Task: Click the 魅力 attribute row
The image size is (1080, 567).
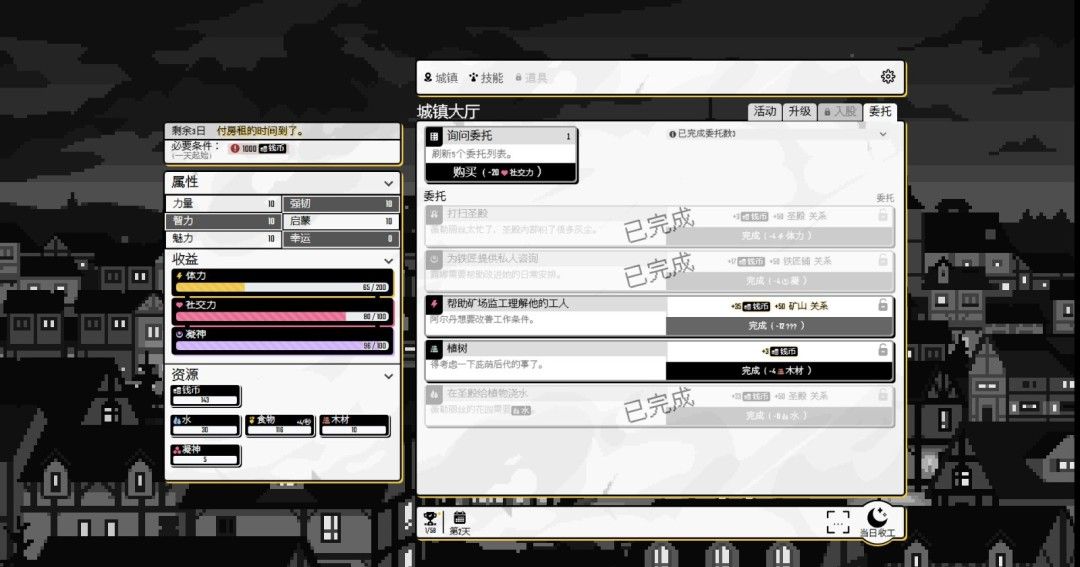Action: pos(222,238)
